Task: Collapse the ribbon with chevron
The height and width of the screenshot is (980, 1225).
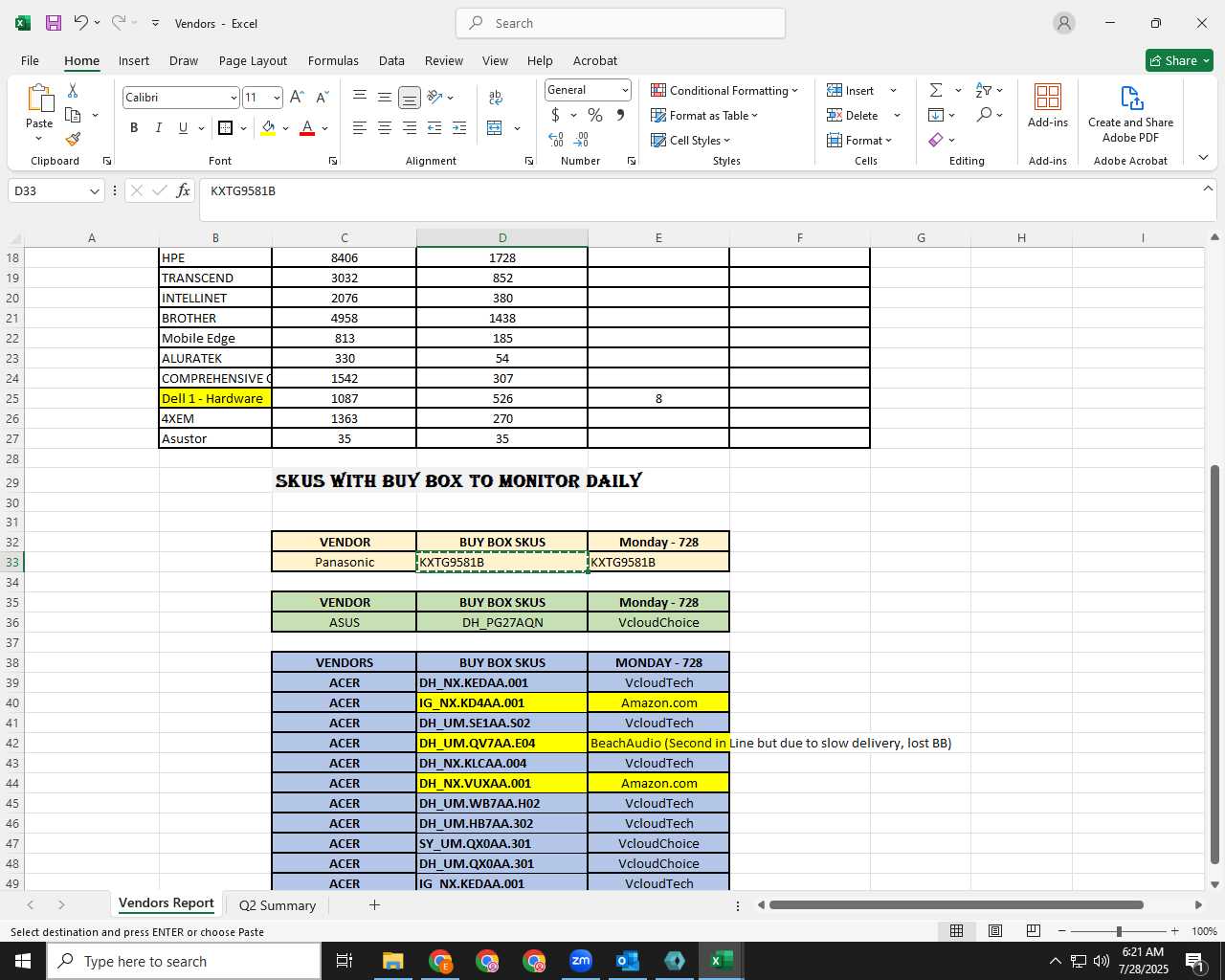Action: pyautogui.click(x=1204, y=157)
